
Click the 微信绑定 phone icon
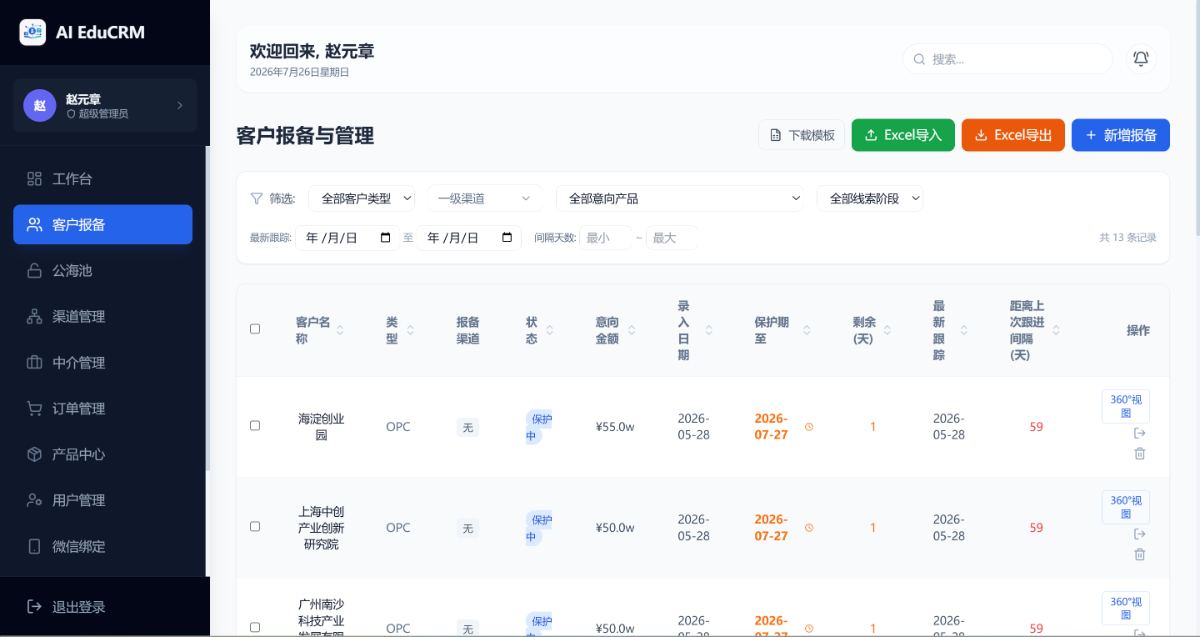pos(34,547)
